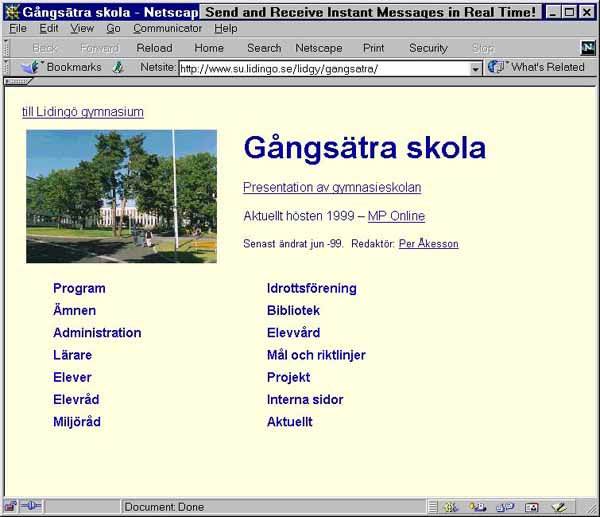The width and height of the screenshot is (600, 517).
Task: Click the Search toolbar button
Action: pos(264,48)
